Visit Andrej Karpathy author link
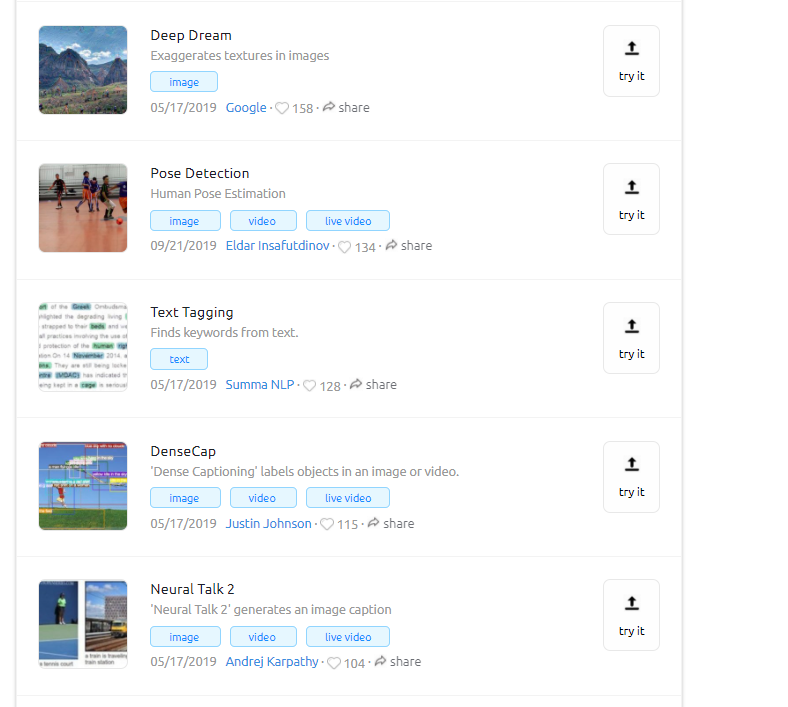 (x=272, y=662)
